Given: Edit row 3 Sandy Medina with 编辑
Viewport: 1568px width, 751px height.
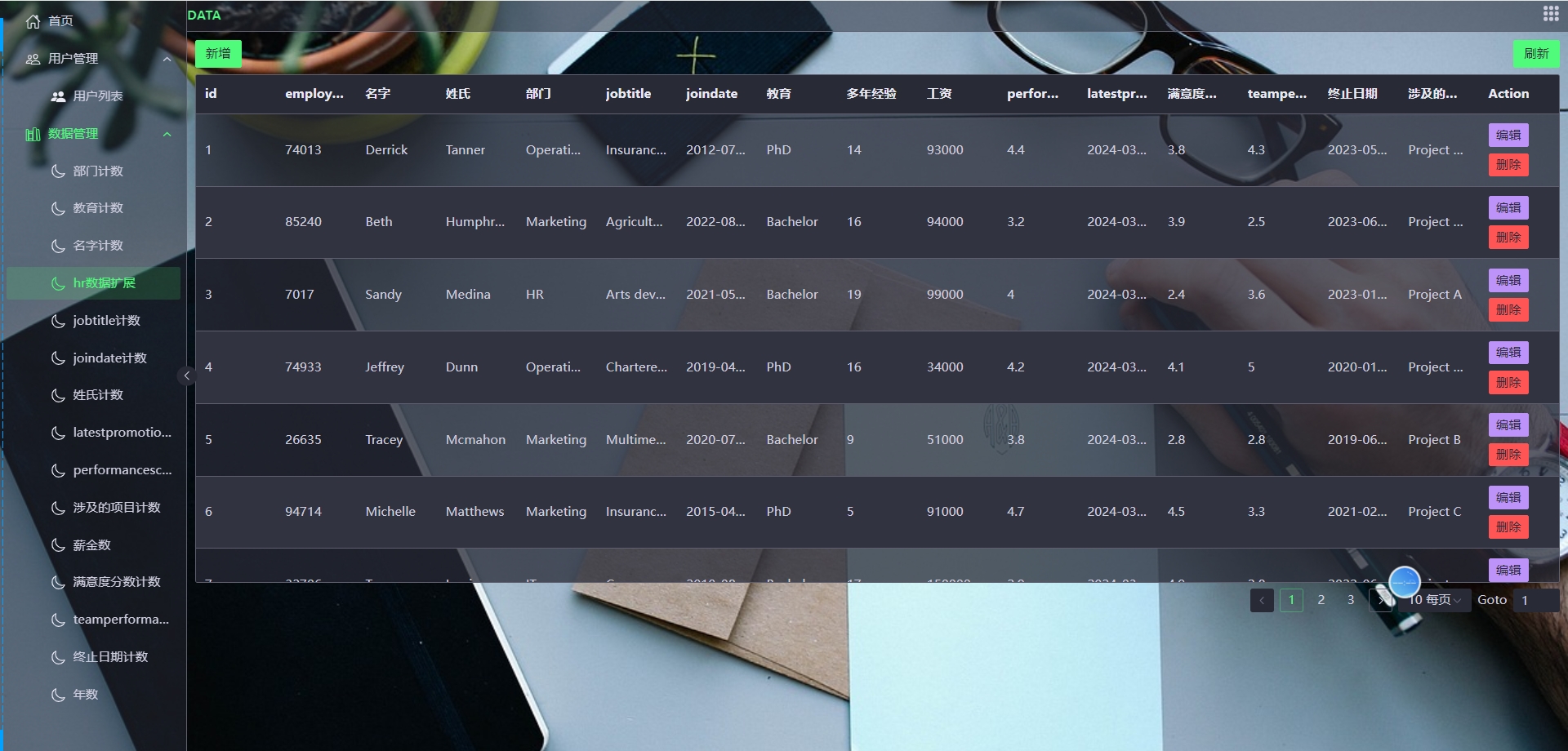Looking at the screenshot, I should tap(1508, 281).
